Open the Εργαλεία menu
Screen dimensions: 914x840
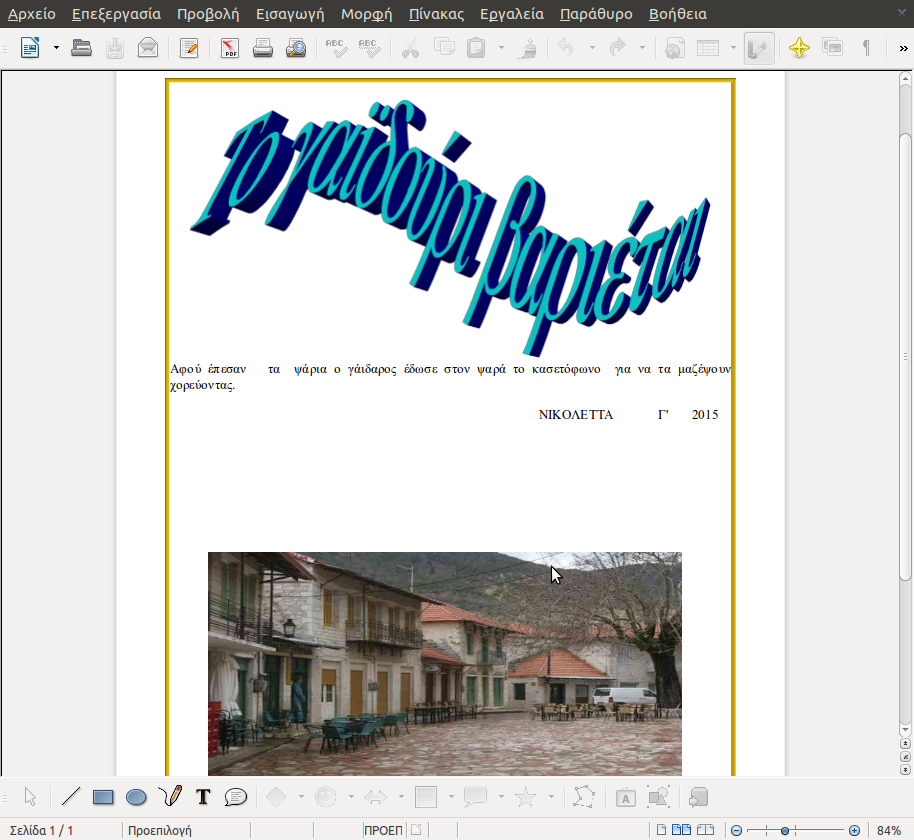[x=512, y=14]
